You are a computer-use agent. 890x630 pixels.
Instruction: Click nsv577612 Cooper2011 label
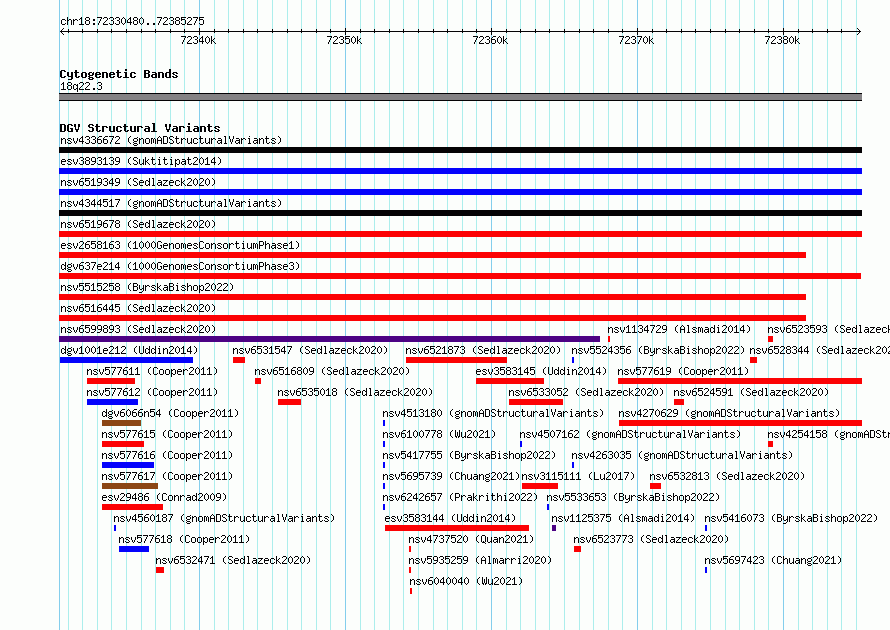click(x=152, y=392)
